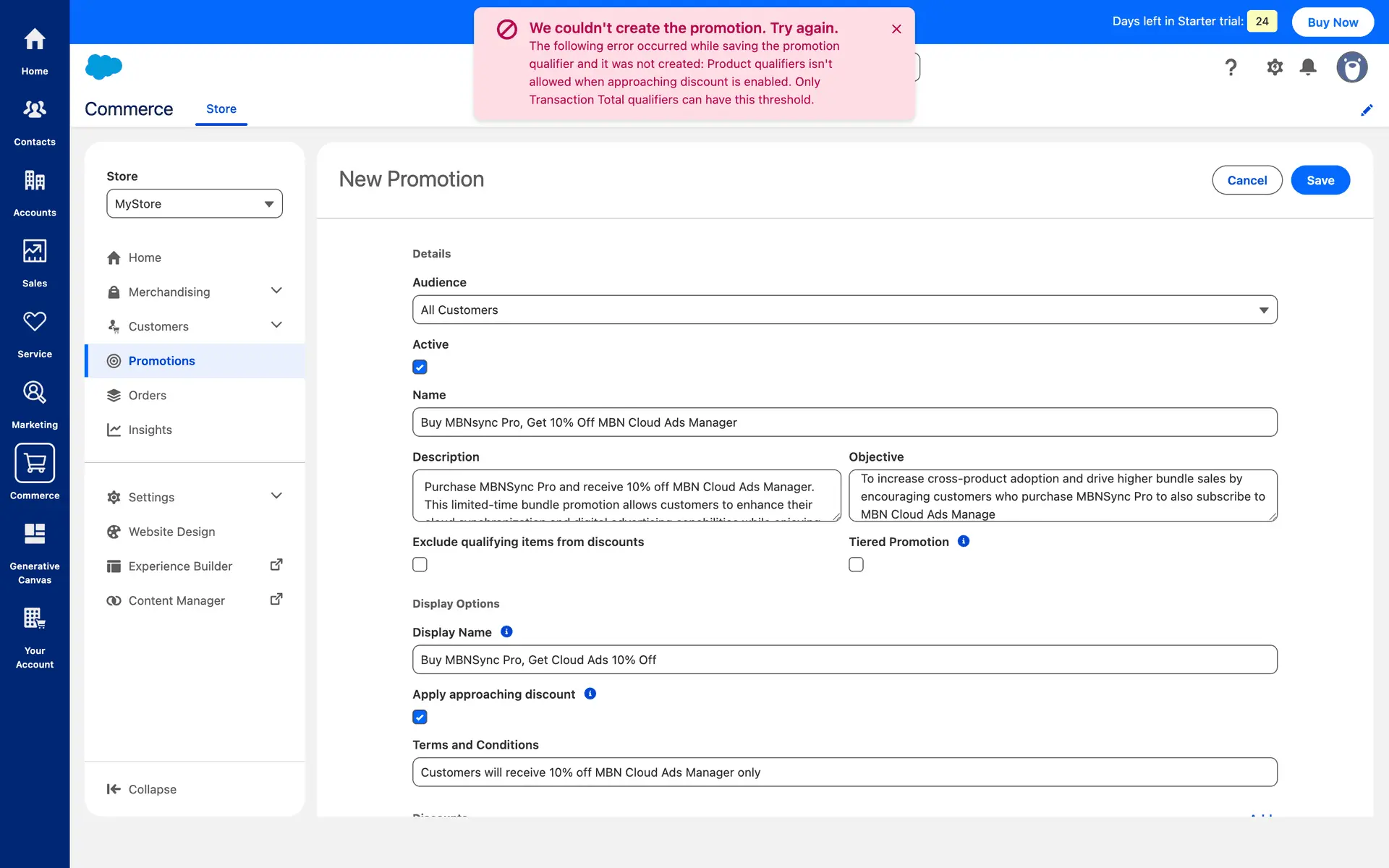Click the Save button
Viewport: 1389px width, 868px height.
[x=1320, y=180]
